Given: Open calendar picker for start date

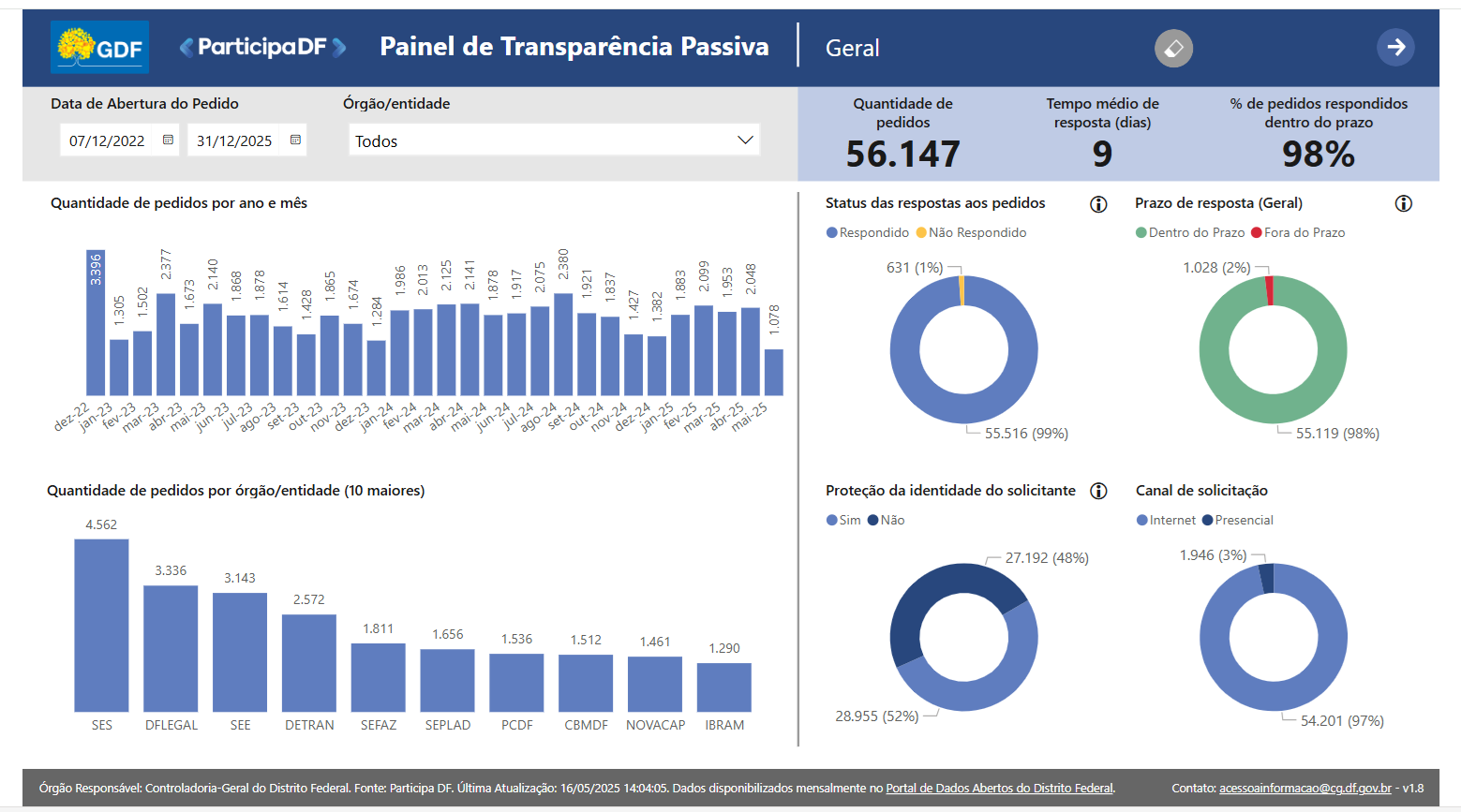Looking at the screenshot, I should (169, 140).
